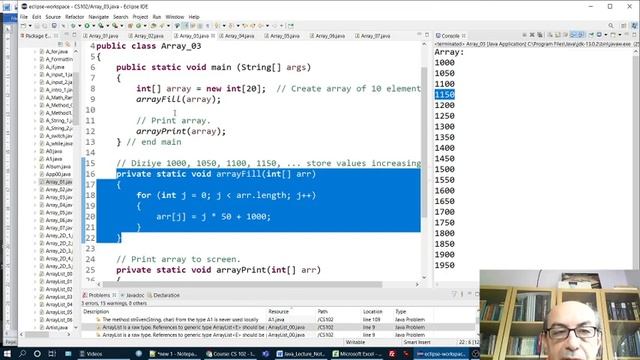Open Microsoft Excel from taskbar
The height and width of the screenshot is (360, 640).
point(357,354)
